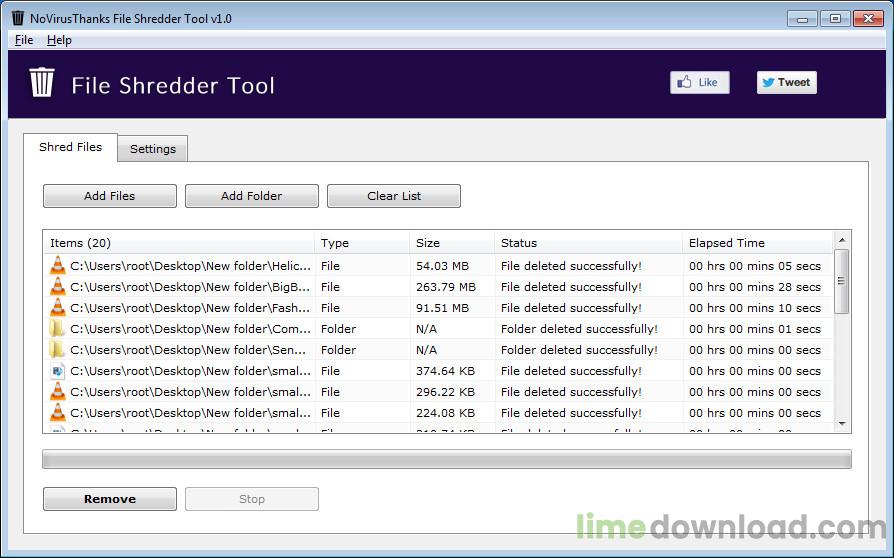Image resolution: width=894 pixels, height=558 pixels.
Task: Click the trash can logo in the purple header
Action: click(42, 83)
